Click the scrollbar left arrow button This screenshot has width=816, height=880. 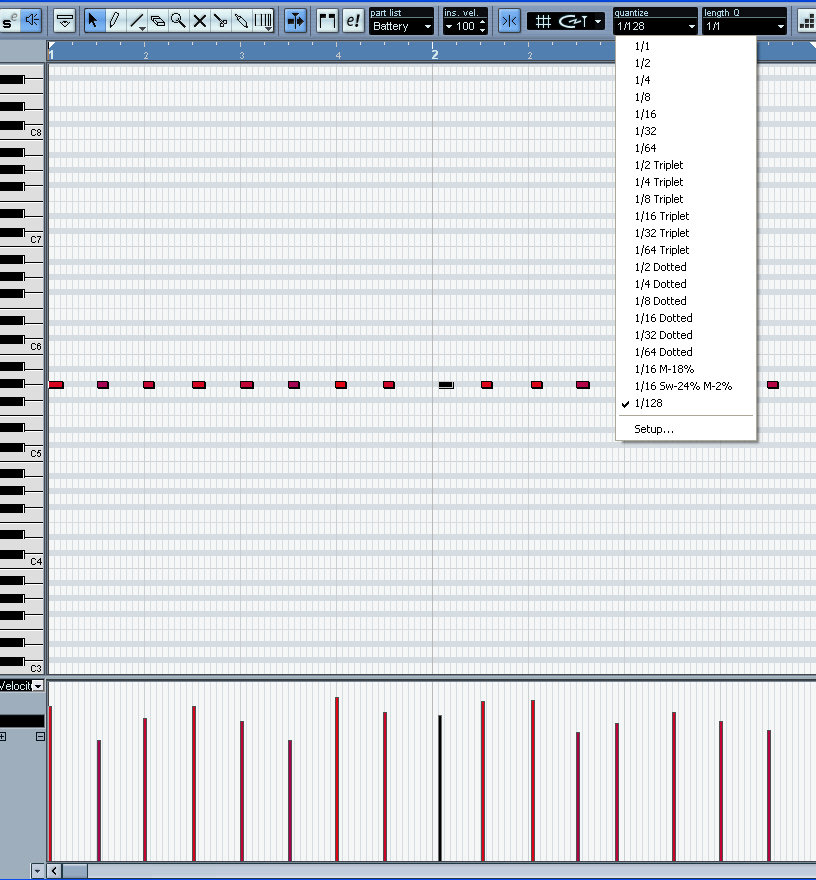(54, 871)
